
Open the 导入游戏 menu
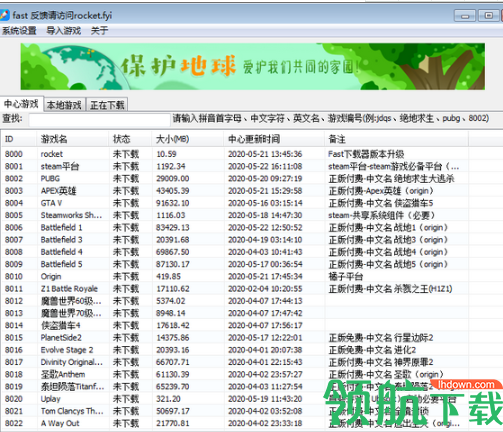coord(64,31)
